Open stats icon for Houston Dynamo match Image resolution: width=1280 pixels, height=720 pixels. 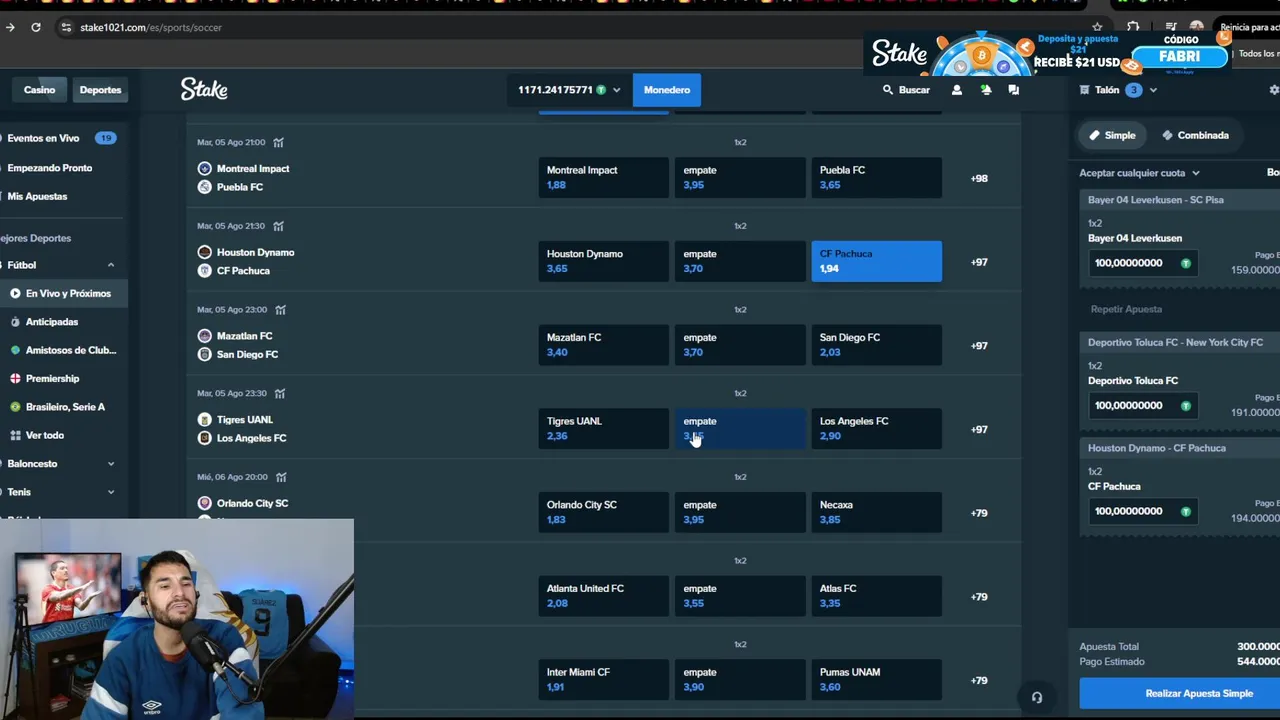coord(279,226)
